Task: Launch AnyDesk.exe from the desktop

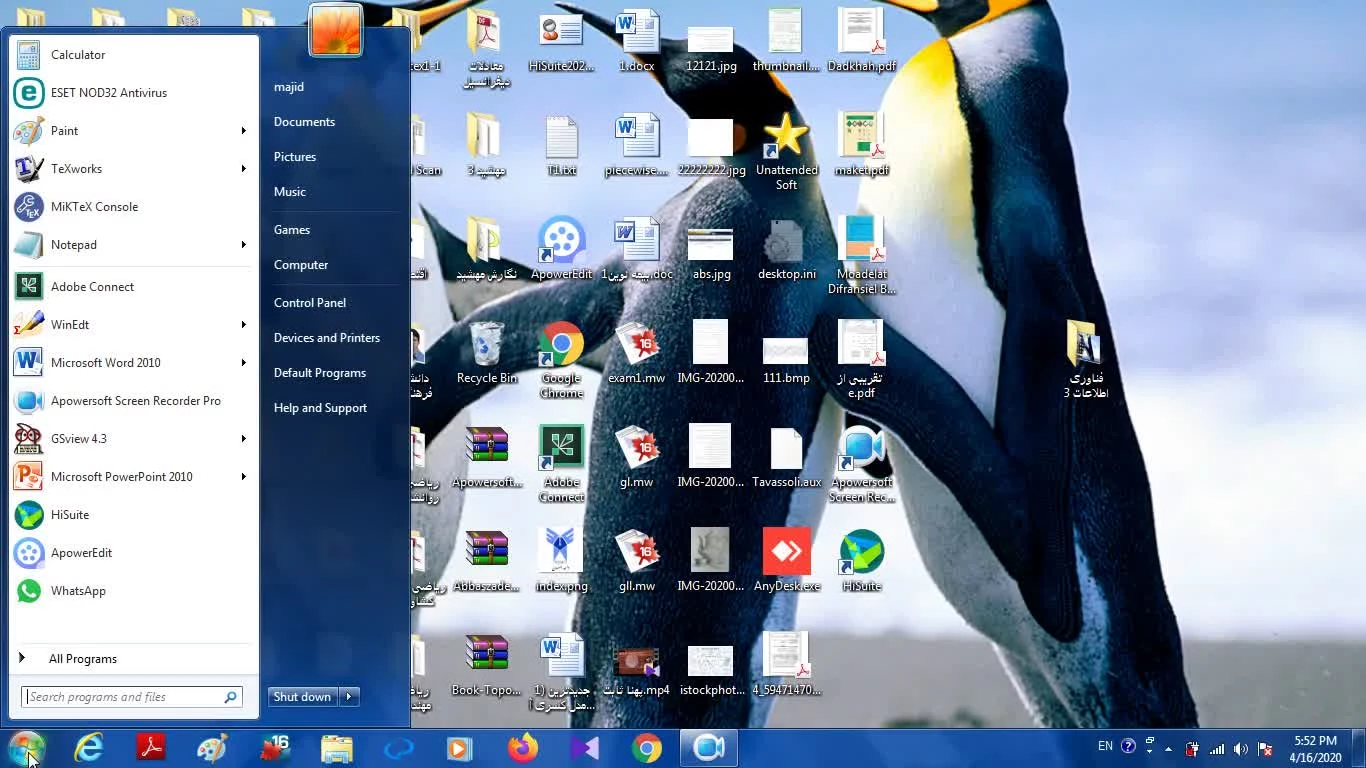Action: (786, 552)
